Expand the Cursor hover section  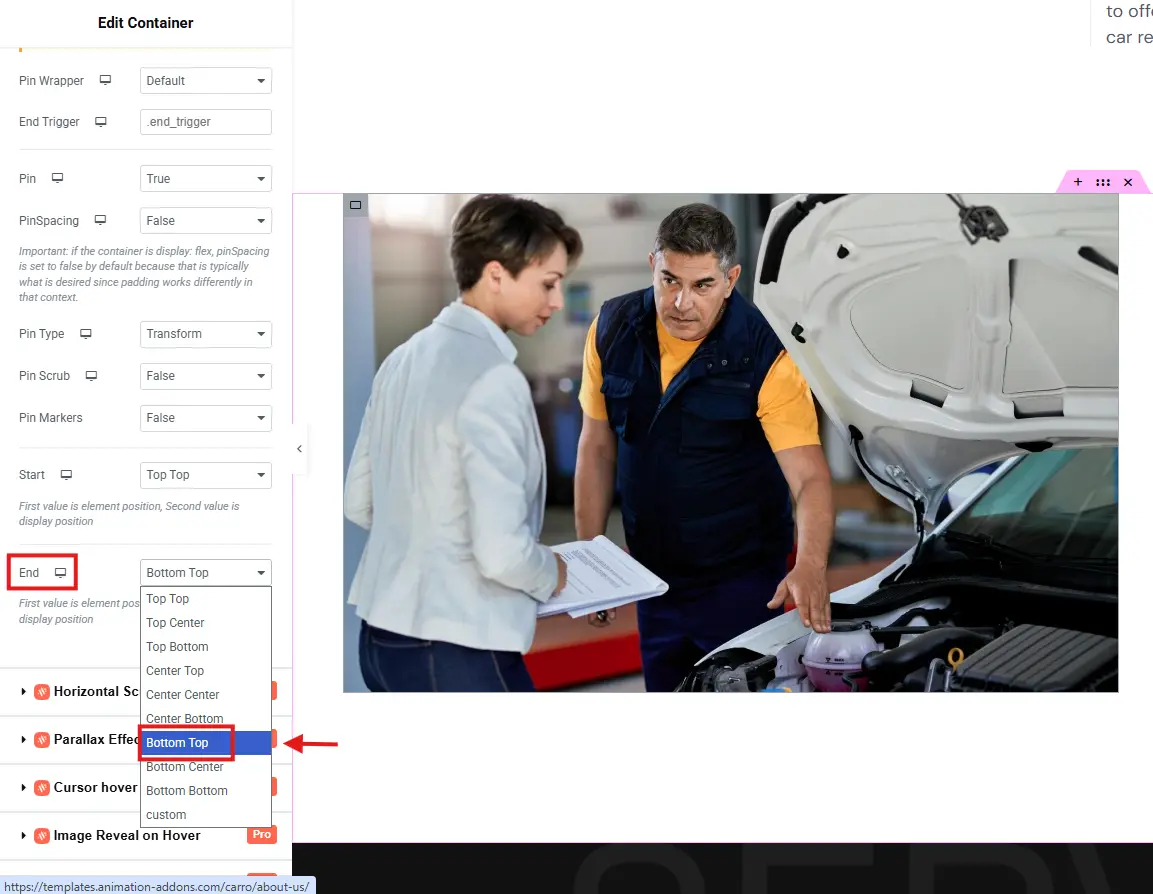point(95,787)
